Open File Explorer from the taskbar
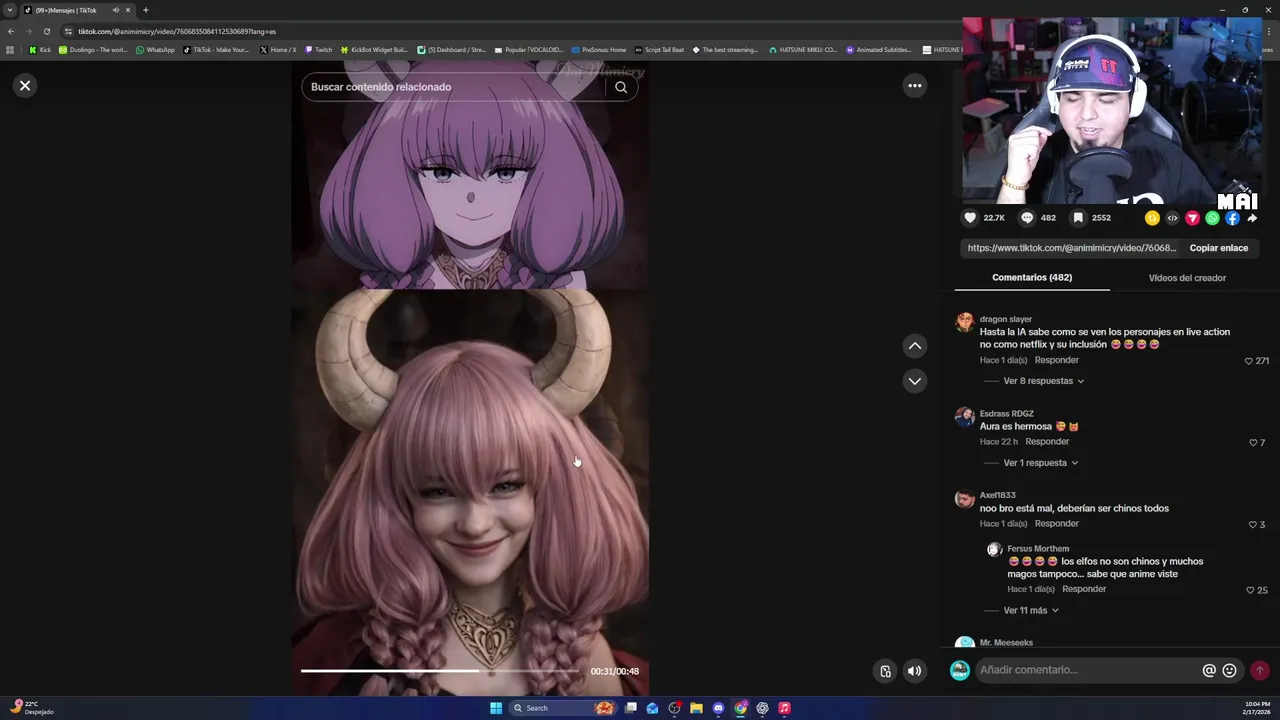This screenshot has height=720, width=1280. [x=696, y=708]
